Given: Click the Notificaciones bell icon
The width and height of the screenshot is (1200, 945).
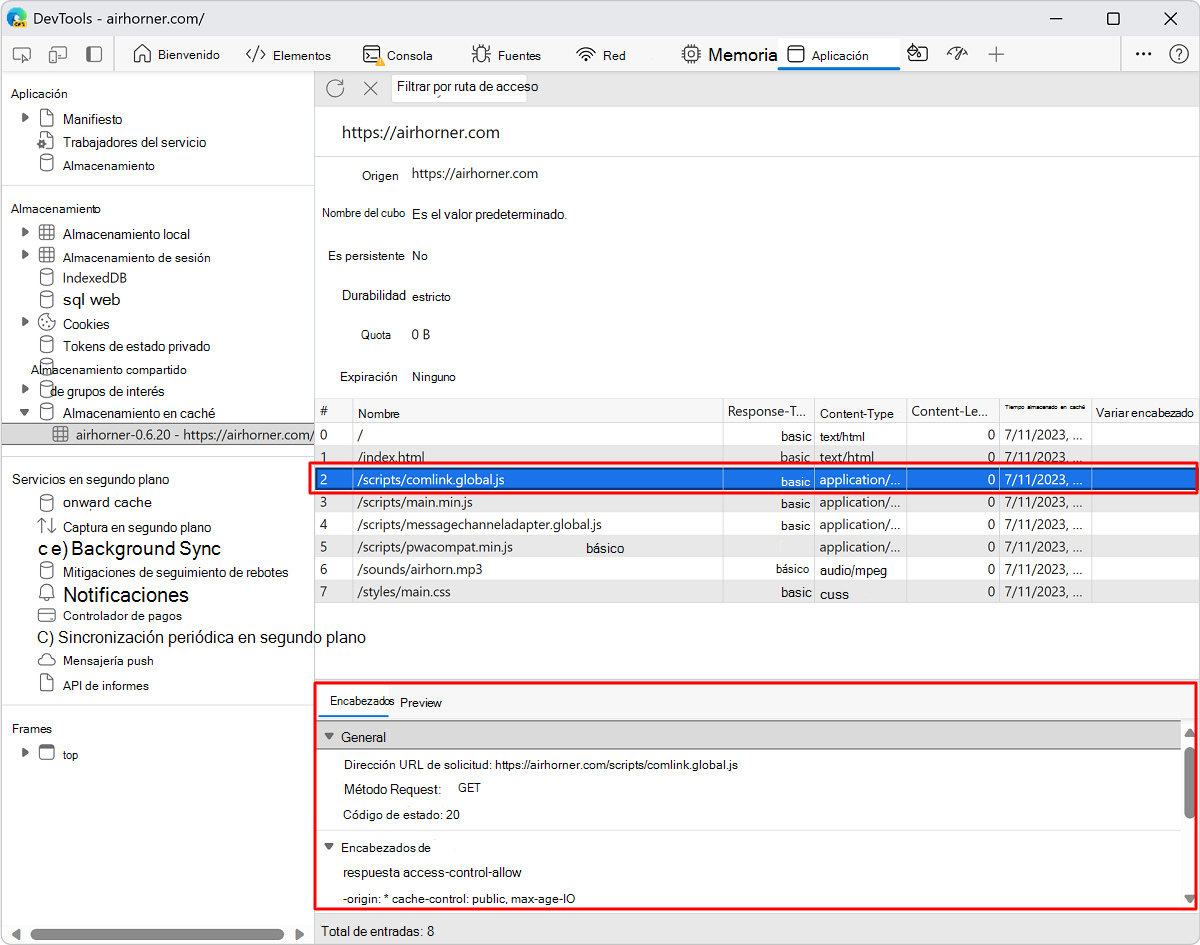Looking at the screenshot, I should 46,594.
